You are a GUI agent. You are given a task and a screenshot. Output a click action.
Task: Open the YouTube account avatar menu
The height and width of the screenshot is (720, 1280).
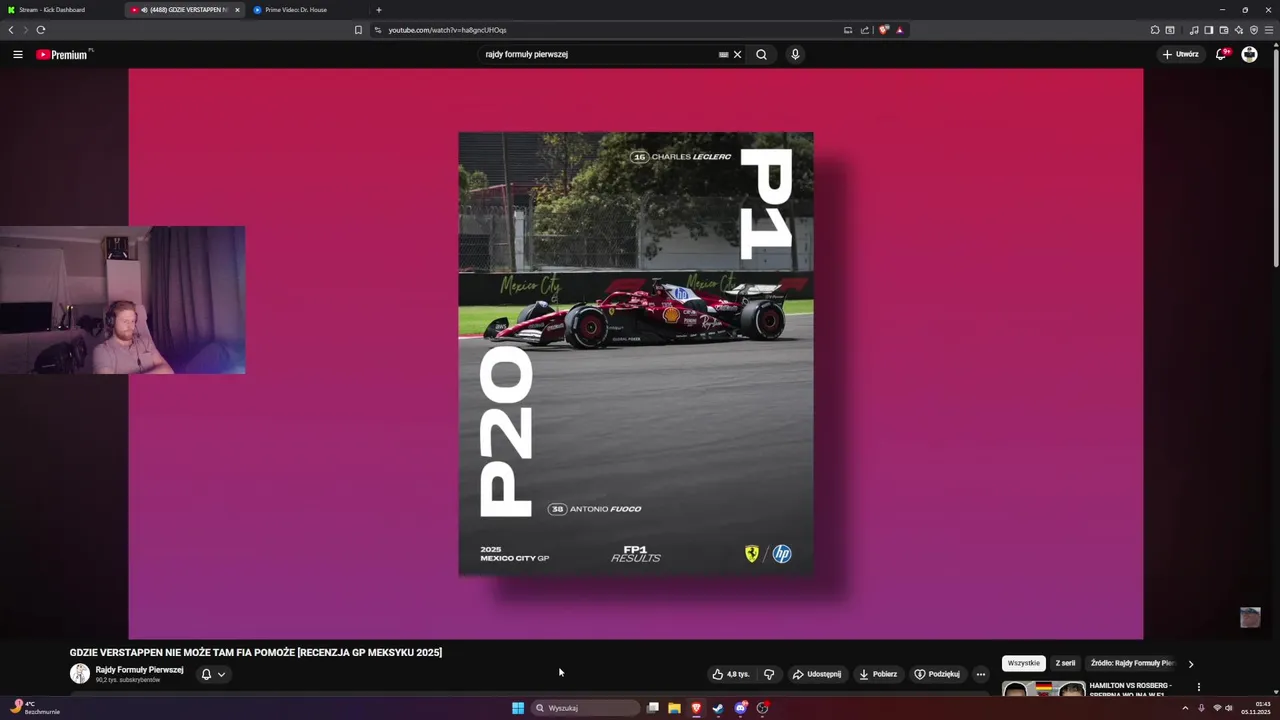point(1249,54)
